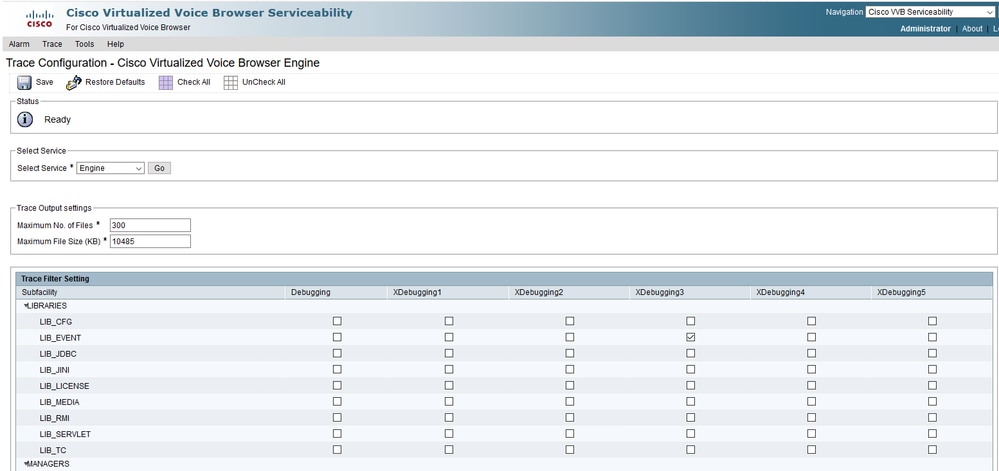The width and height of the screenshot is (999, 471).
Task: Check XDebugging1 for LIB_TC
Action: (x=449, y=449)
